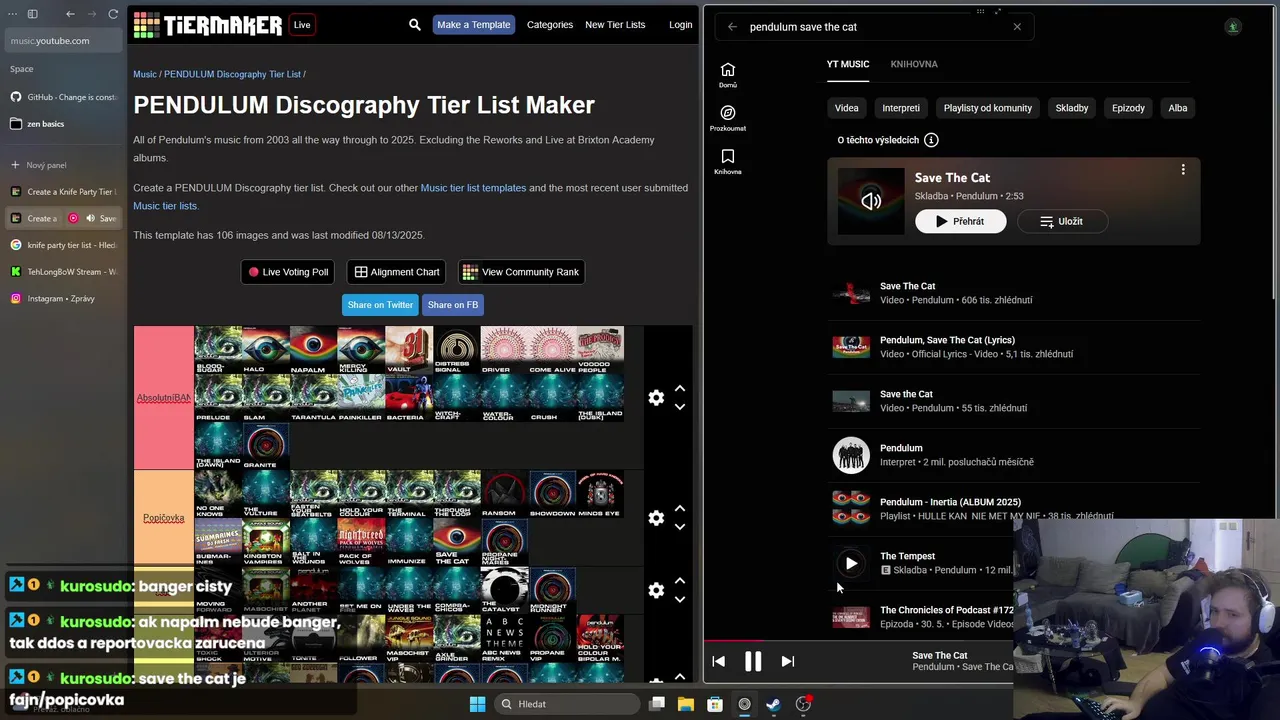This screenshot has height=720, width=1280.
Task: Open TierMaker search magnifier icon
Action: [415, 25]
